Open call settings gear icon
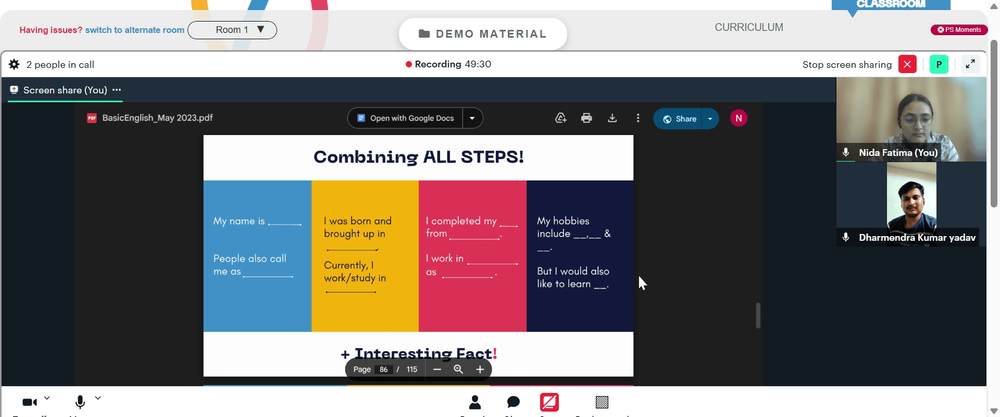1000x417 pixels. click(x=14, y=64)
